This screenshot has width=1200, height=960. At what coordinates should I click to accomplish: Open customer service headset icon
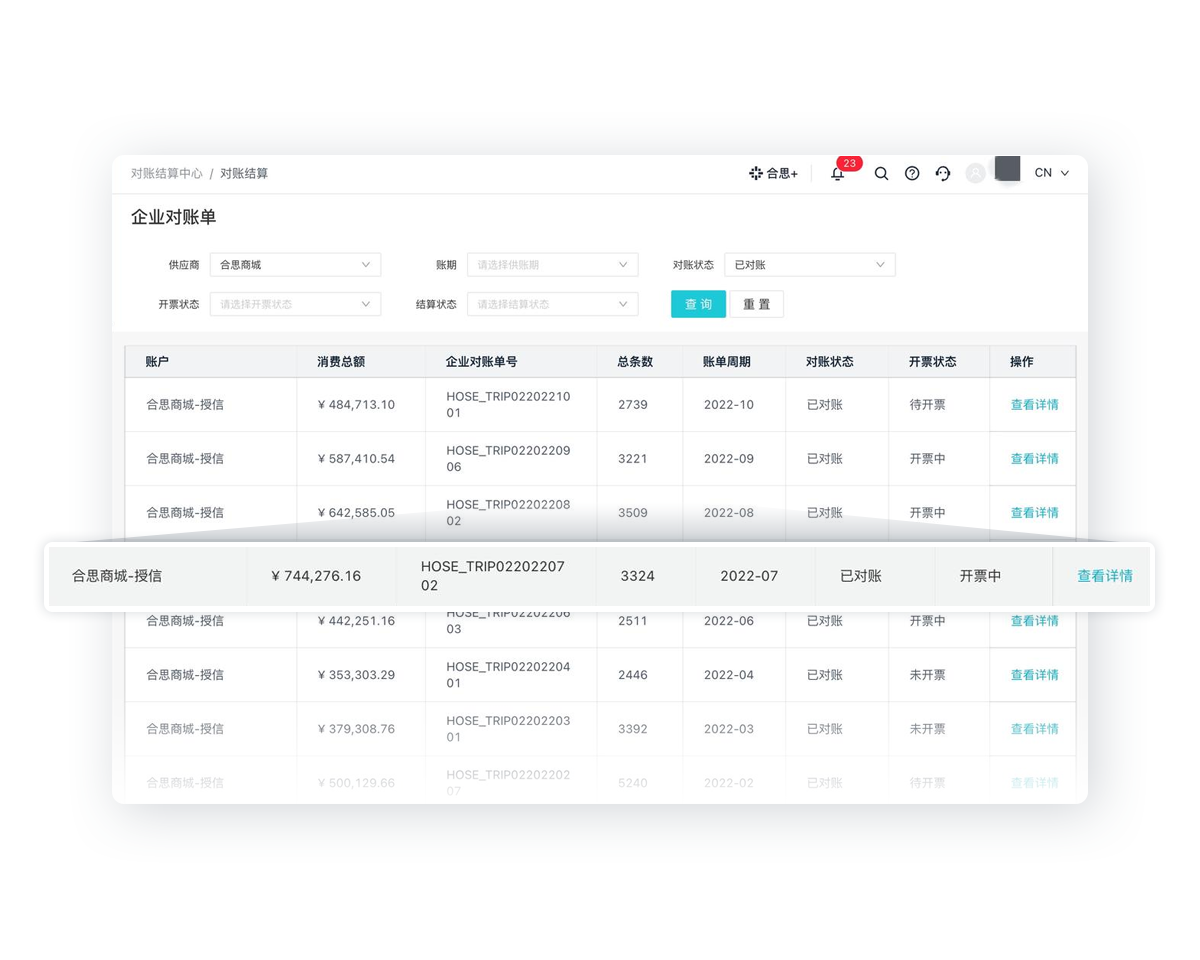coord(942,173)
